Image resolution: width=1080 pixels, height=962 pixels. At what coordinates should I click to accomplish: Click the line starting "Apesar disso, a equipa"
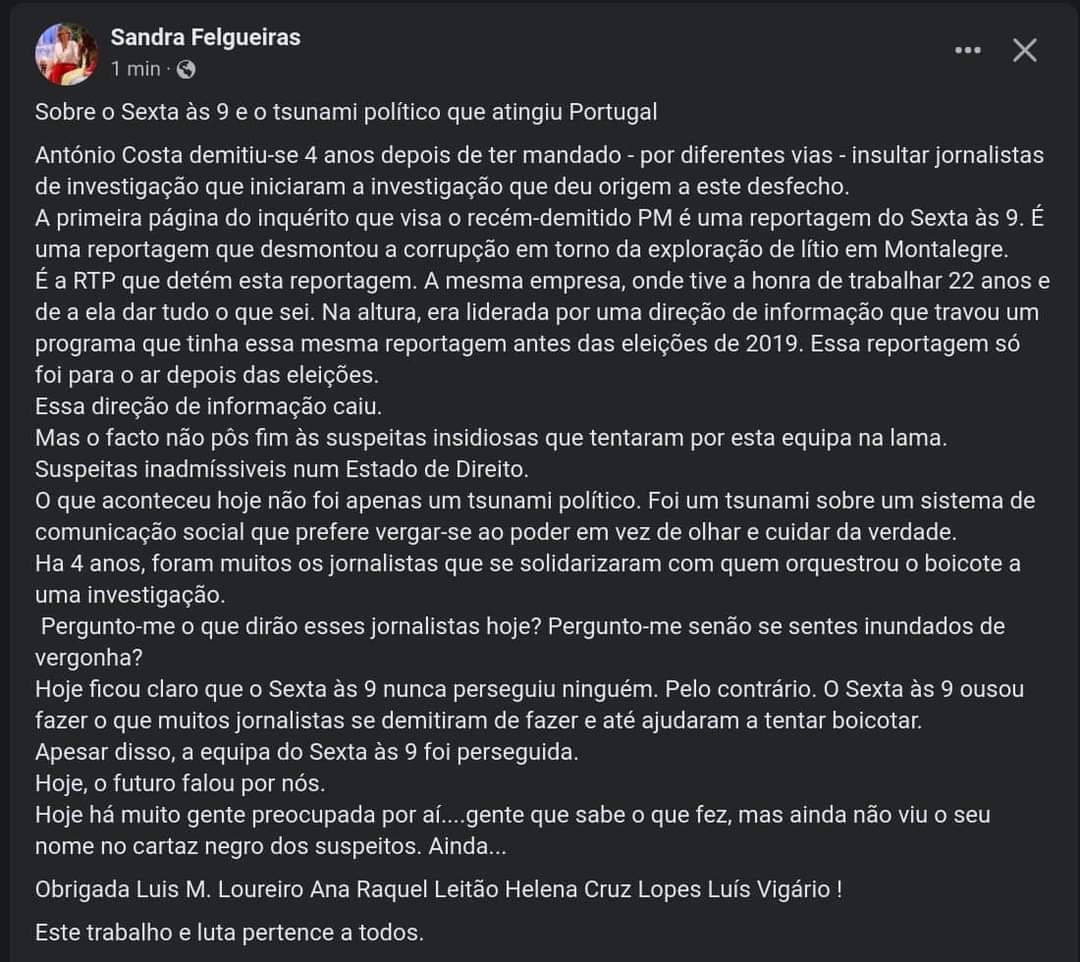[x=306, y=751]
